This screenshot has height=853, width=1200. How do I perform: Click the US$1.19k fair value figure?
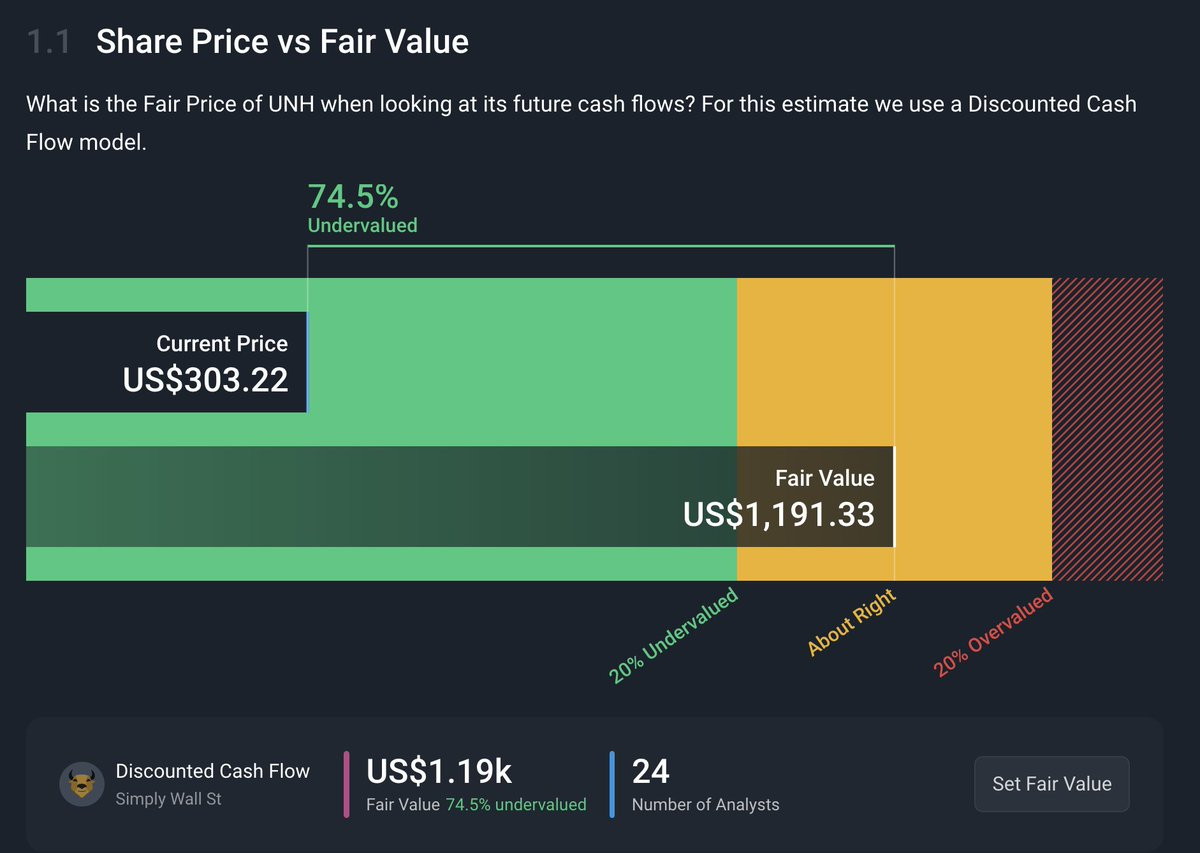point(439,771)
